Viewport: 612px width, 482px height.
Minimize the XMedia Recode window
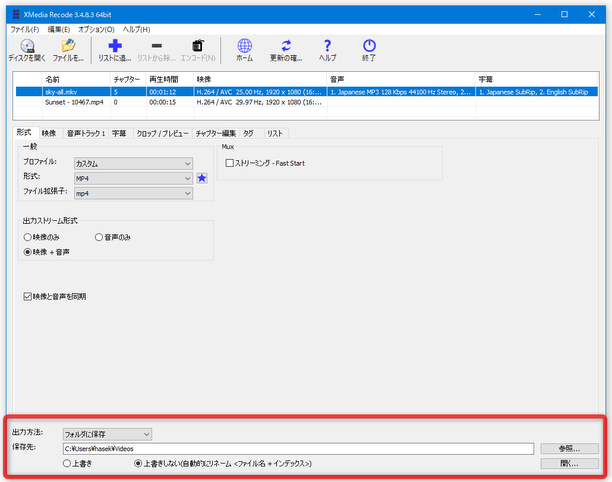(538, 14)
